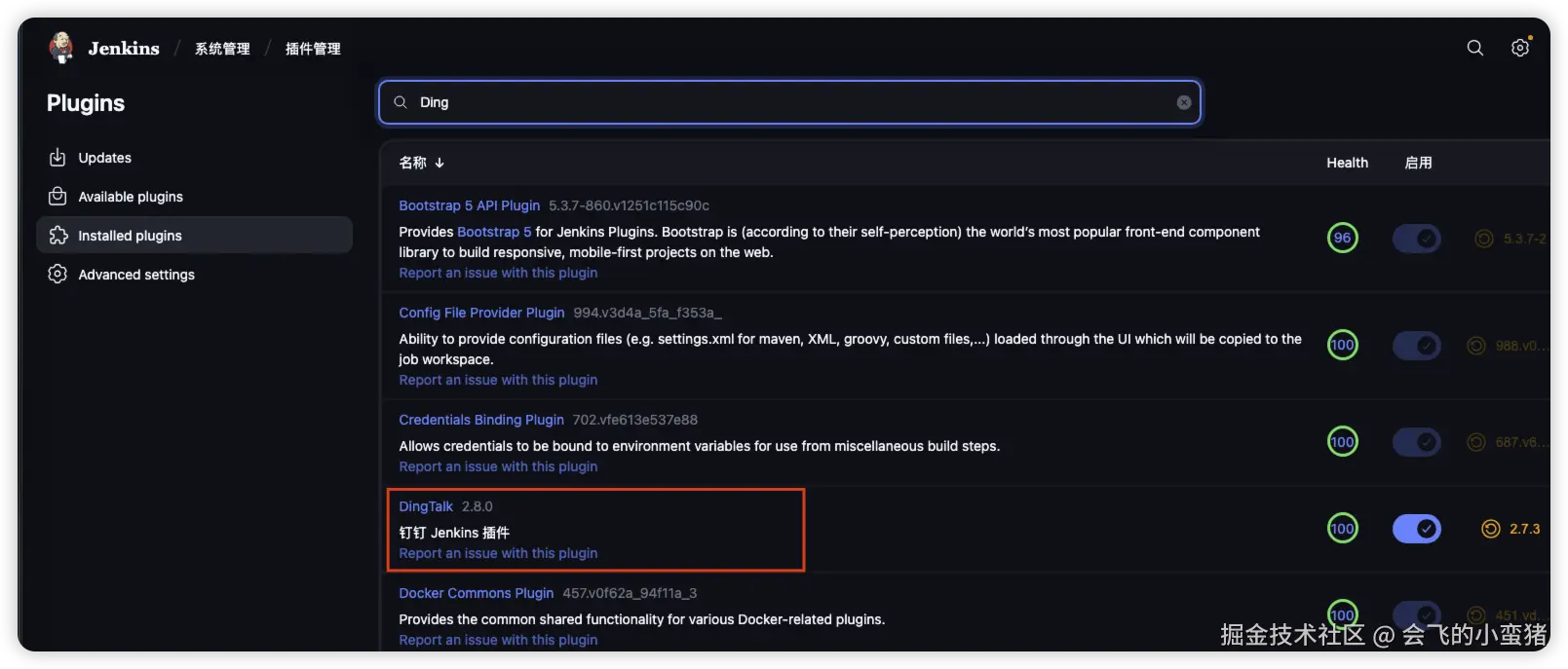Click the health score 96 badge for Bootstrap 5

coord(1343,238)
